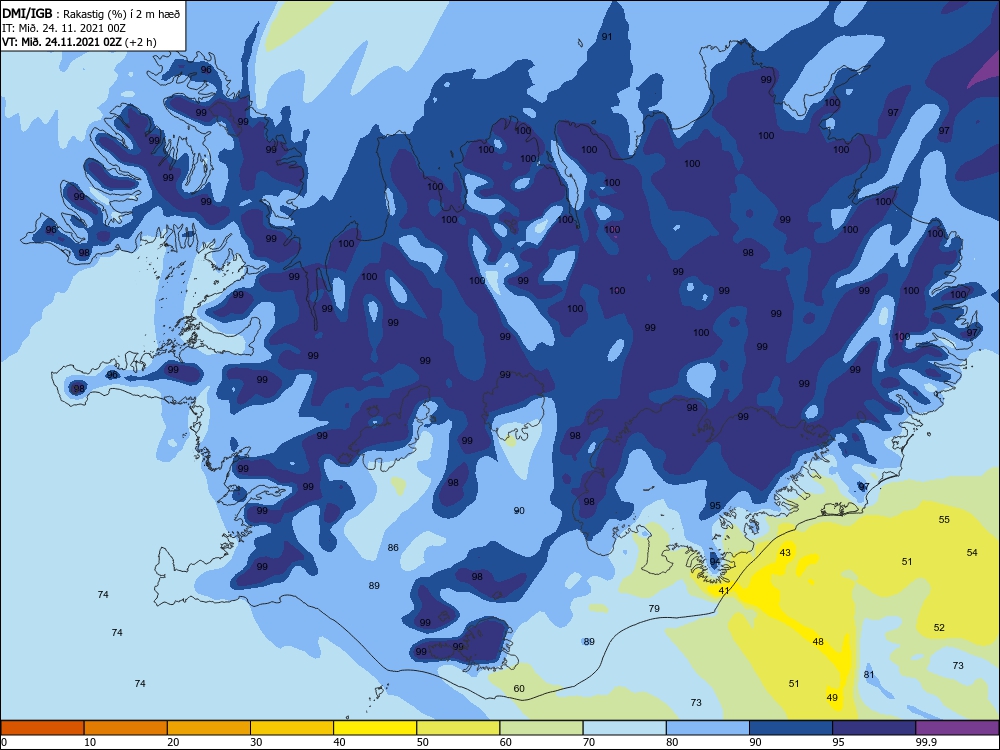Pick the pale blue 70–80 legend swatch

tap(624, 728)
